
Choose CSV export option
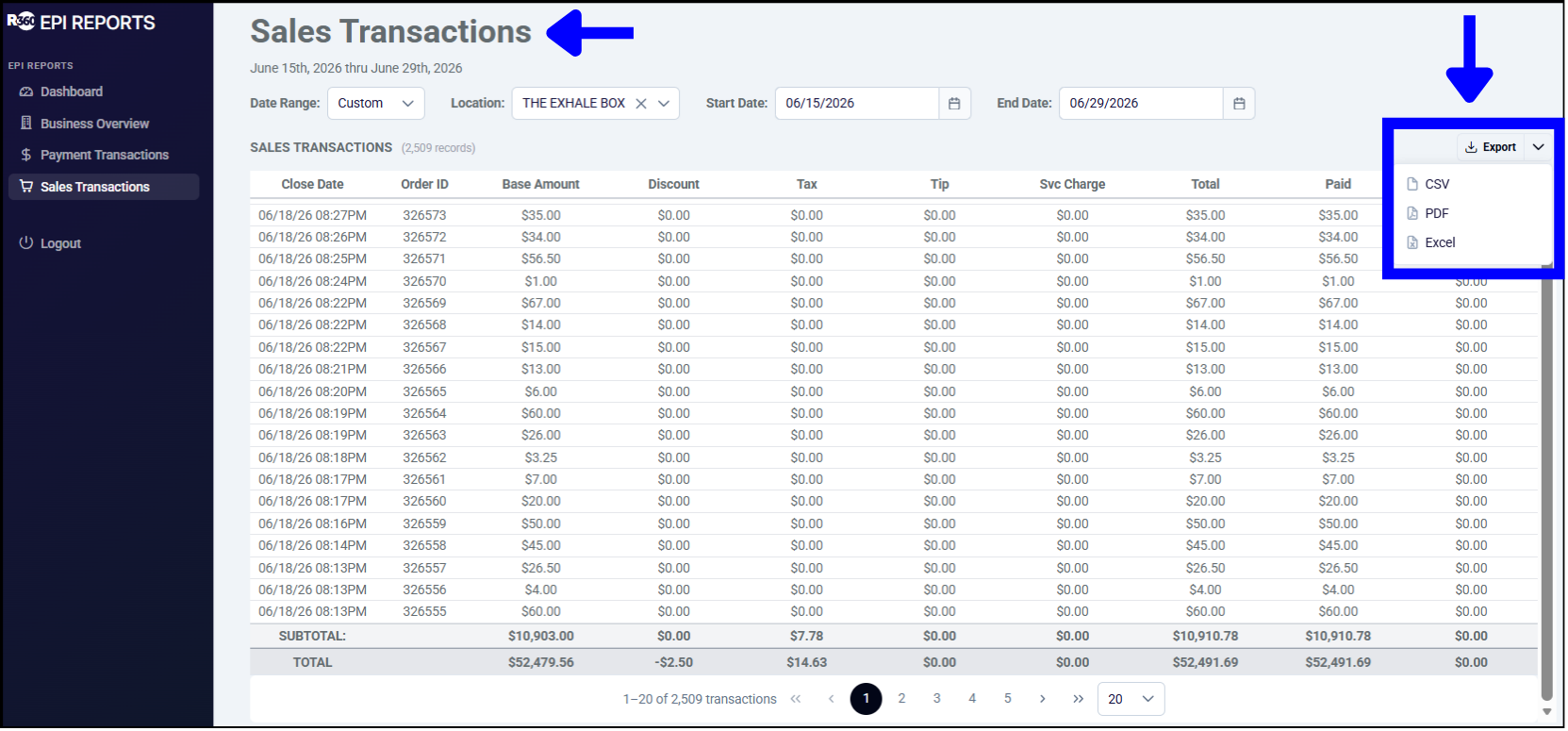(x=1474, y=184)
